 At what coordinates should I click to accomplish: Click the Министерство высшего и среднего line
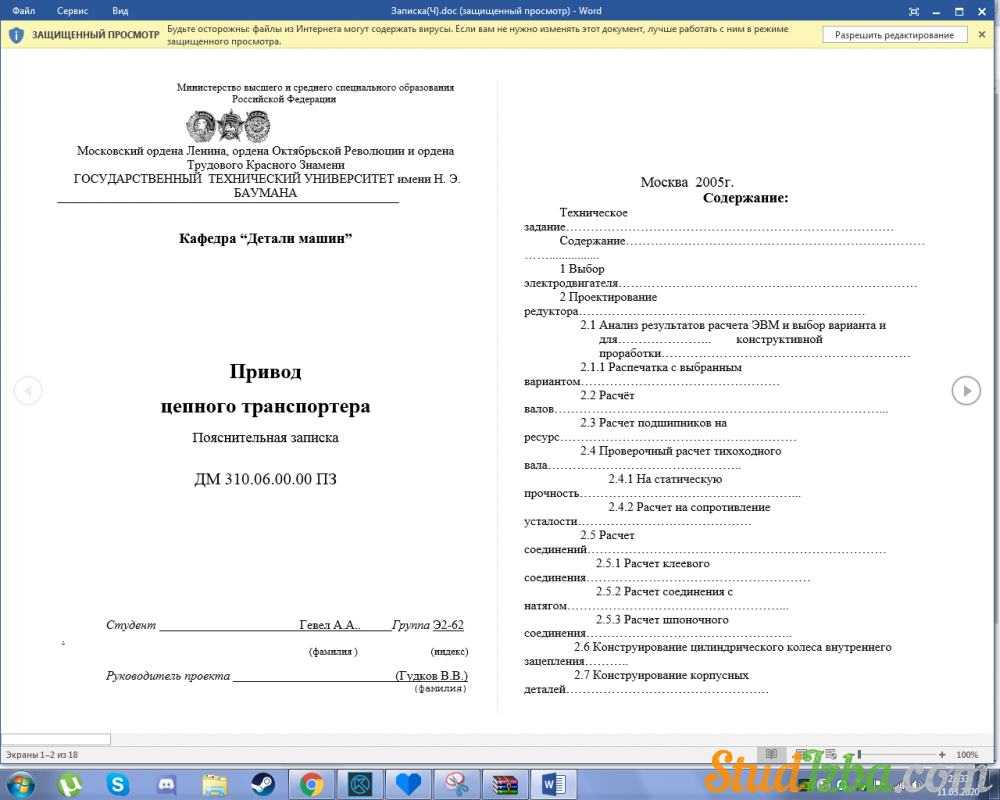(315, 87)
